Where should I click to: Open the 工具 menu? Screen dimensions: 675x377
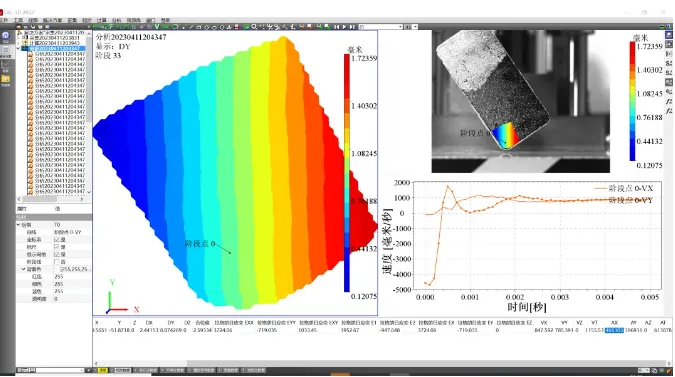tap(19, 20)
